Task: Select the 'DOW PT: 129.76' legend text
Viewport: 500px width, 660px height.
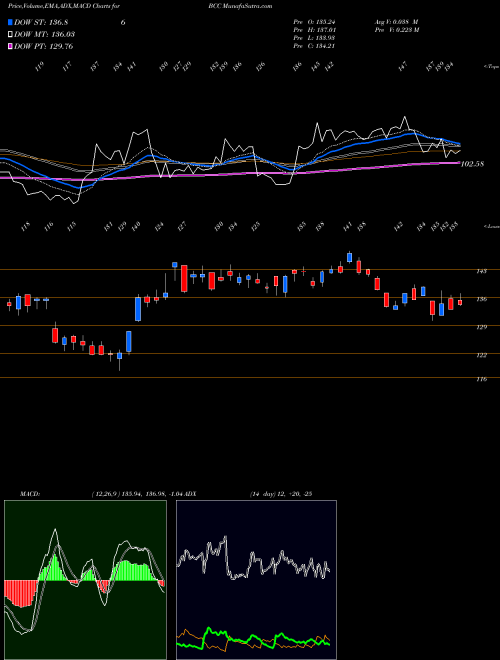Action: 43,46
